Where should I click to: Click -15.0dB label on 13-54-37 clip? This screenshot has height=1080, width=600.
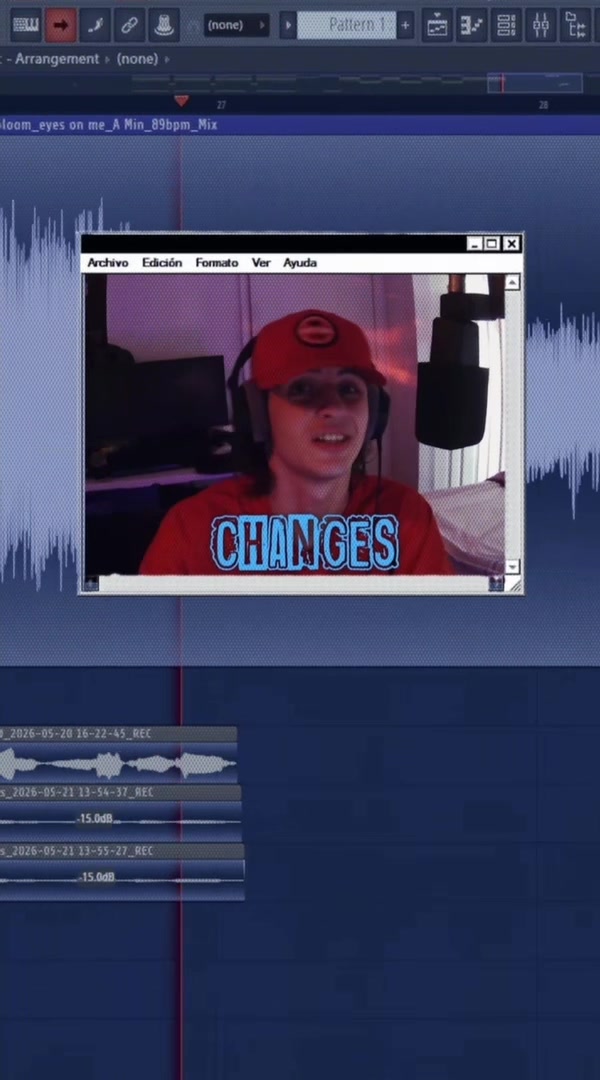tap(96, 819)
